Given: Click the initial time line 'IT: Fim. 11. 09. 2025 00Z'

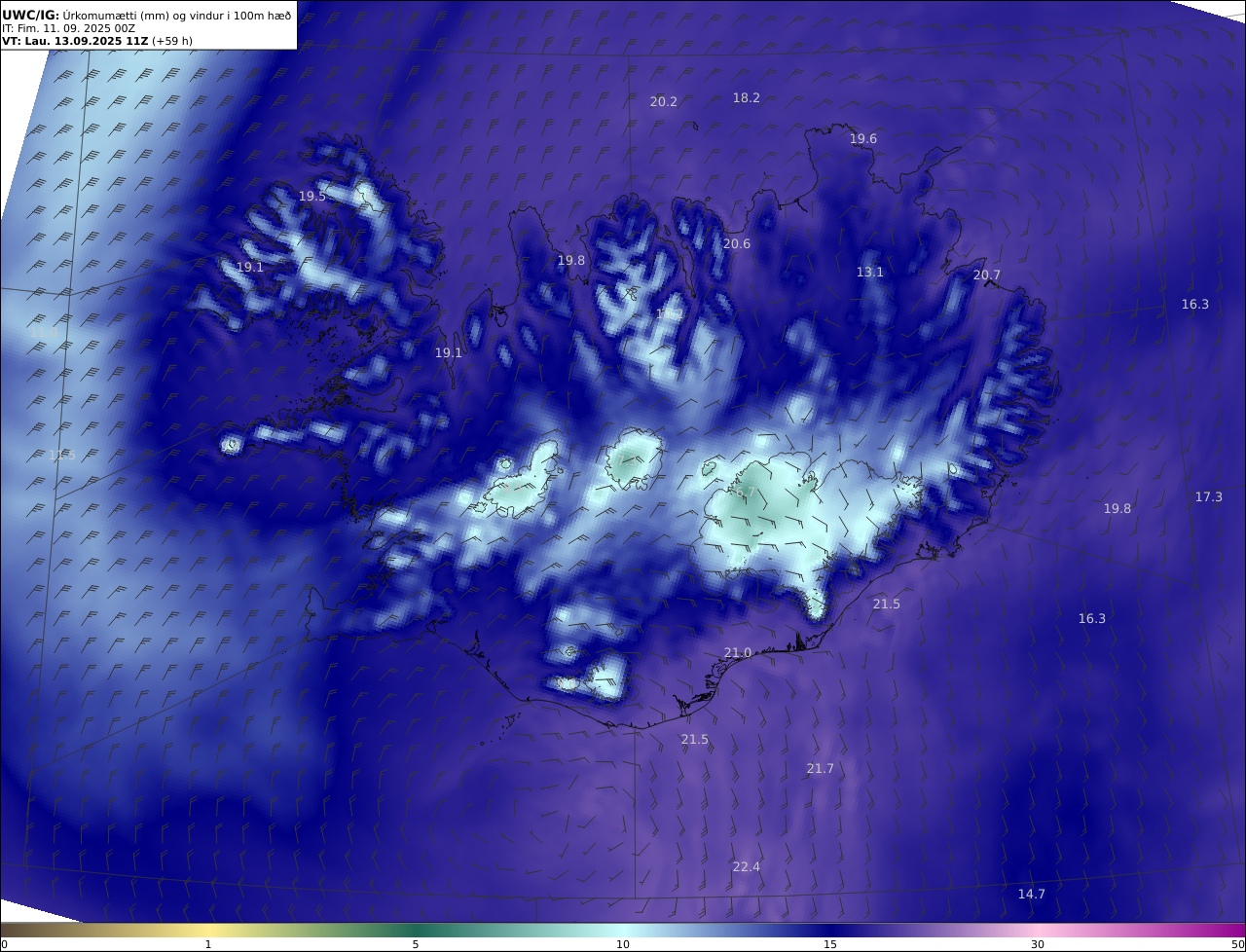Looking at the screenshot, I should tap(68, 28).
